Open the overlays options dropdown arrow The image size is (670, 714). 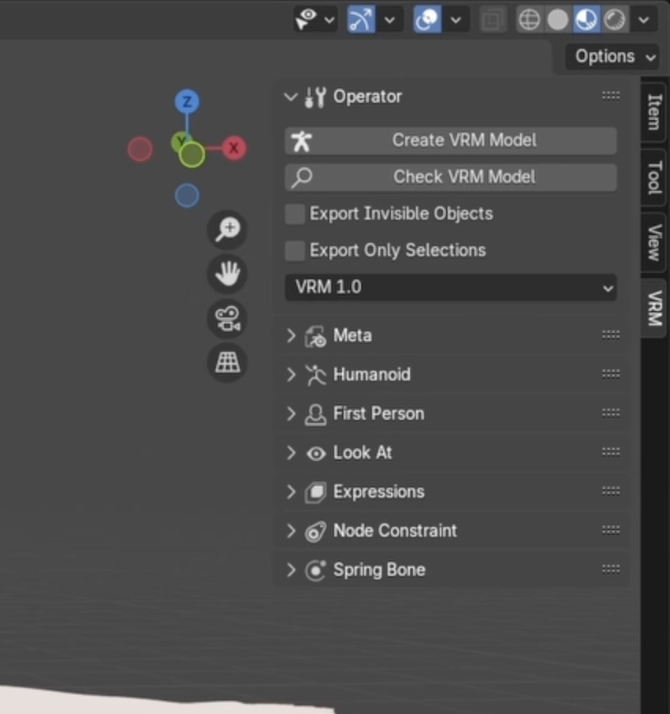456,20
